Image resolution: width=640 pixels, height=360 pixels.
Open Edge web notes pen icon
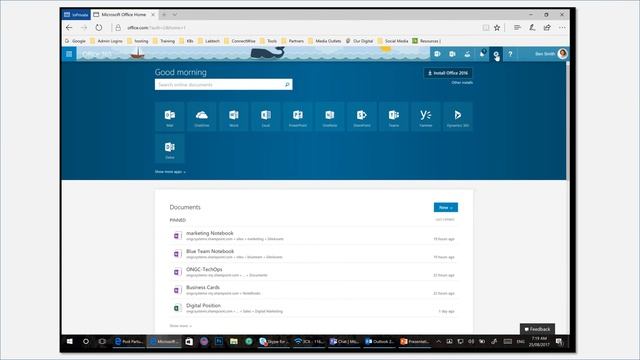point(532,27)
